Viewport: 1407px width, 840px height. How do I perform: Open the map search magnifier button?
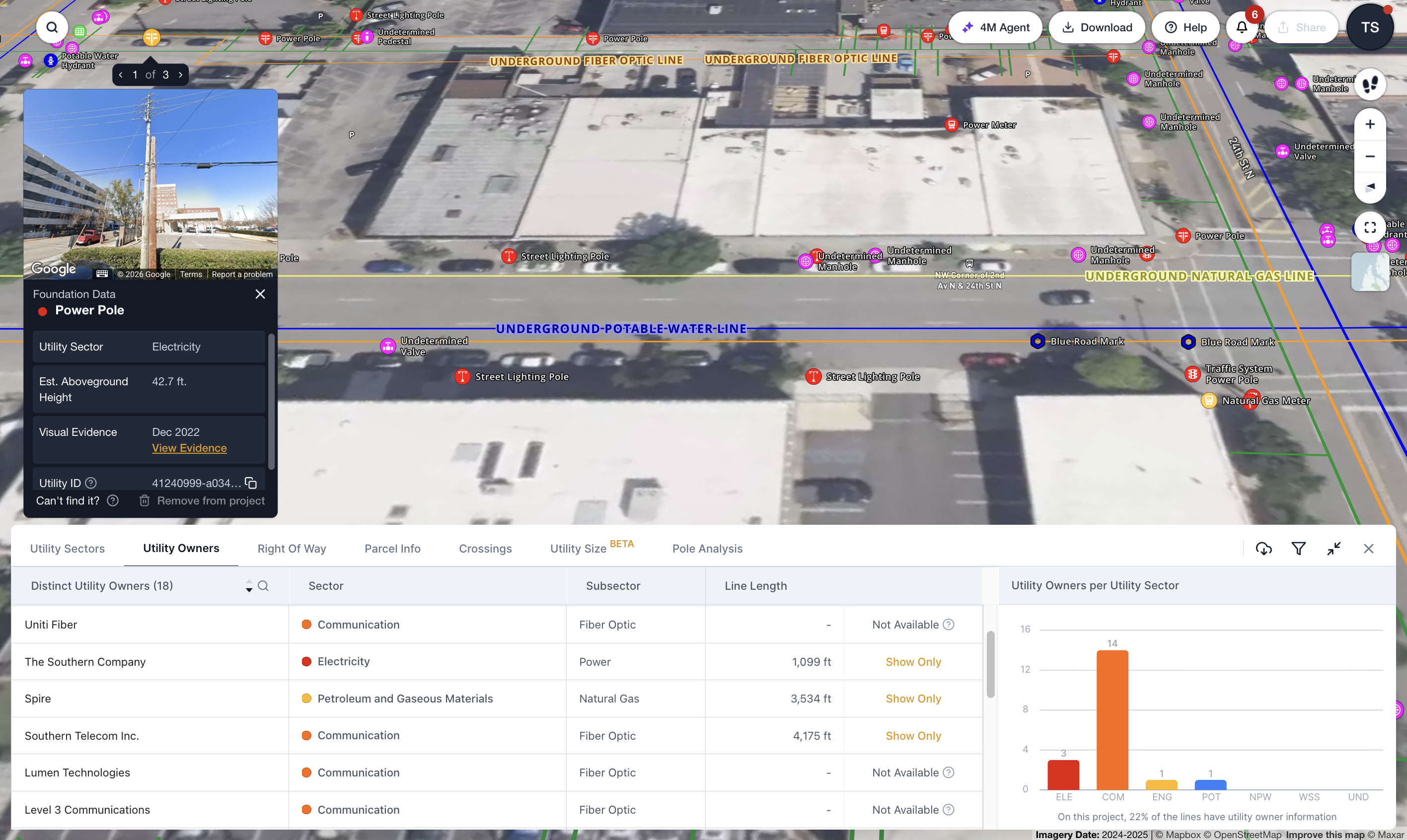[x=52, y=27]
